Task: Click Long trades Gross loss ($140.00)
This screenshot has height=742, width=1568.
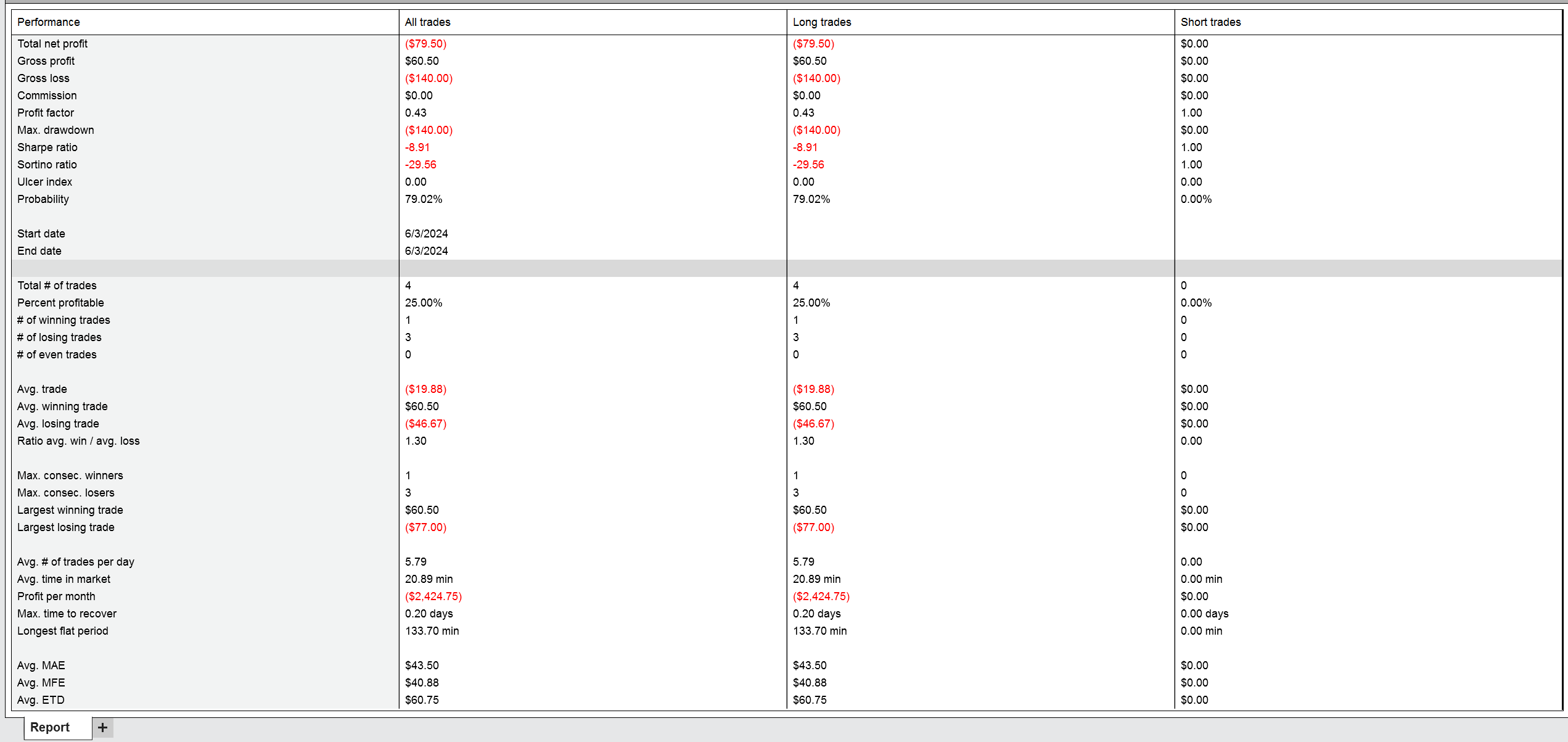Action: [x=816, y=78]
